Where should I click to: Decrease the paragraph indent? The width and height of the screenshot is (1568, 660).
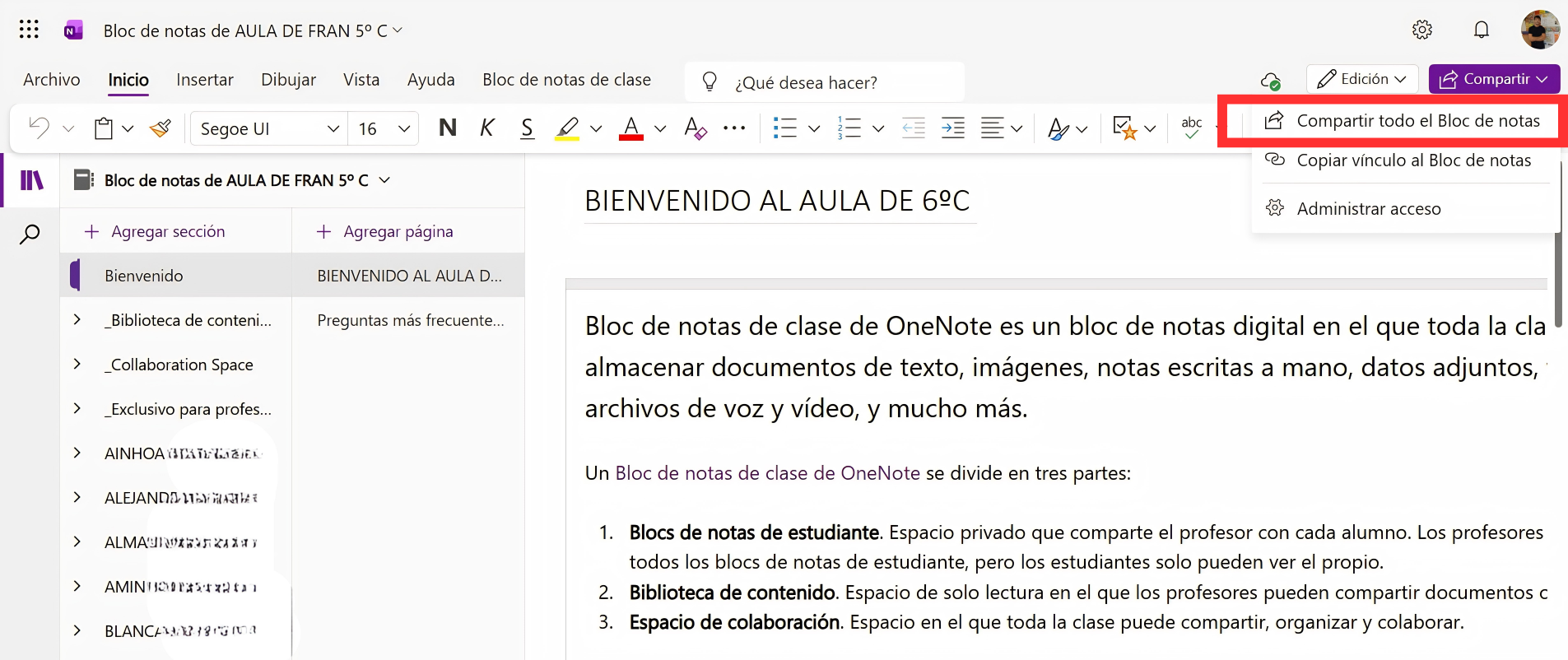[x=914, y=128]
